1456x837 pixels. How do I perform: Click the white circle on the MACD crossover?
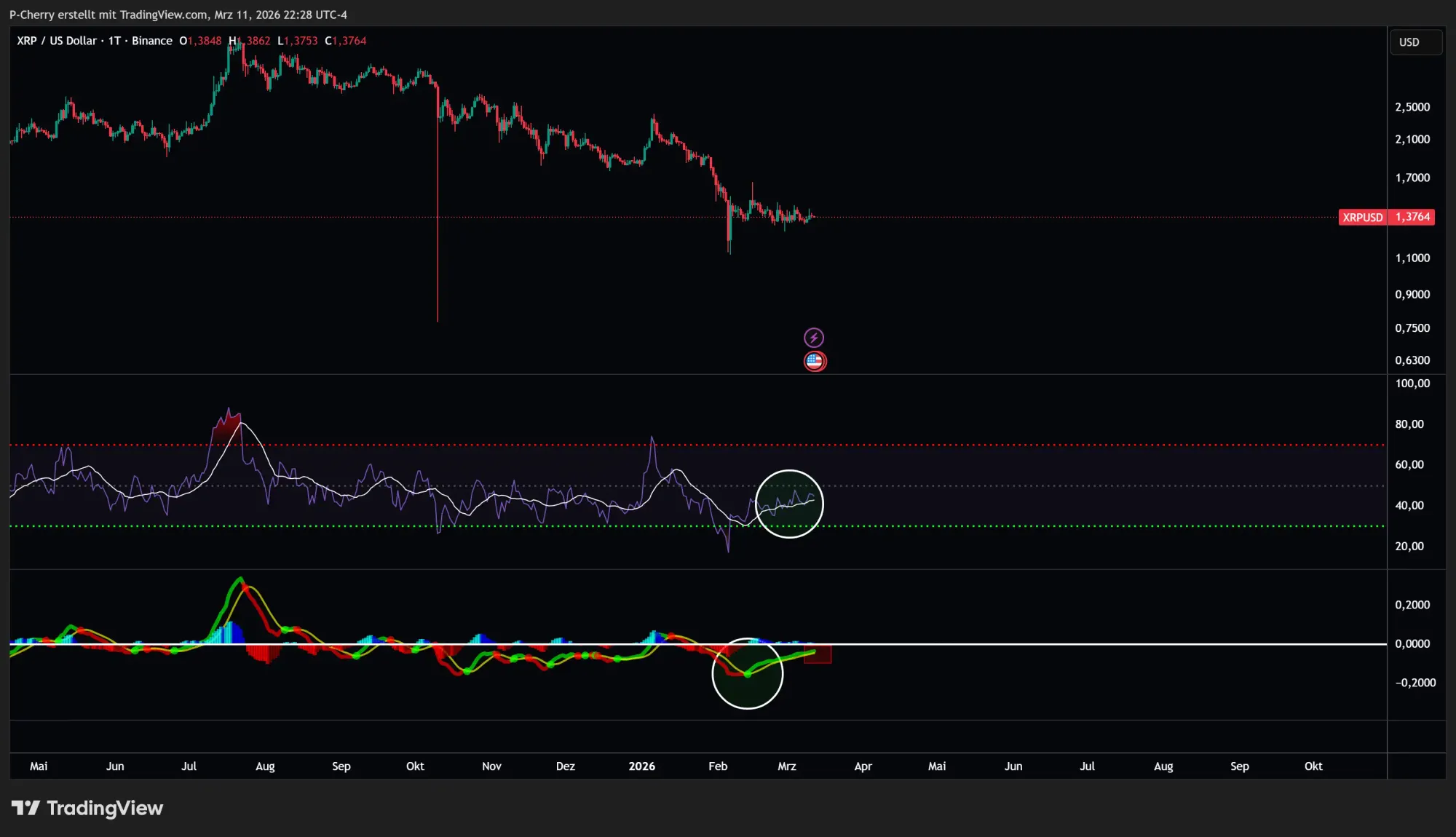point(747,673)
